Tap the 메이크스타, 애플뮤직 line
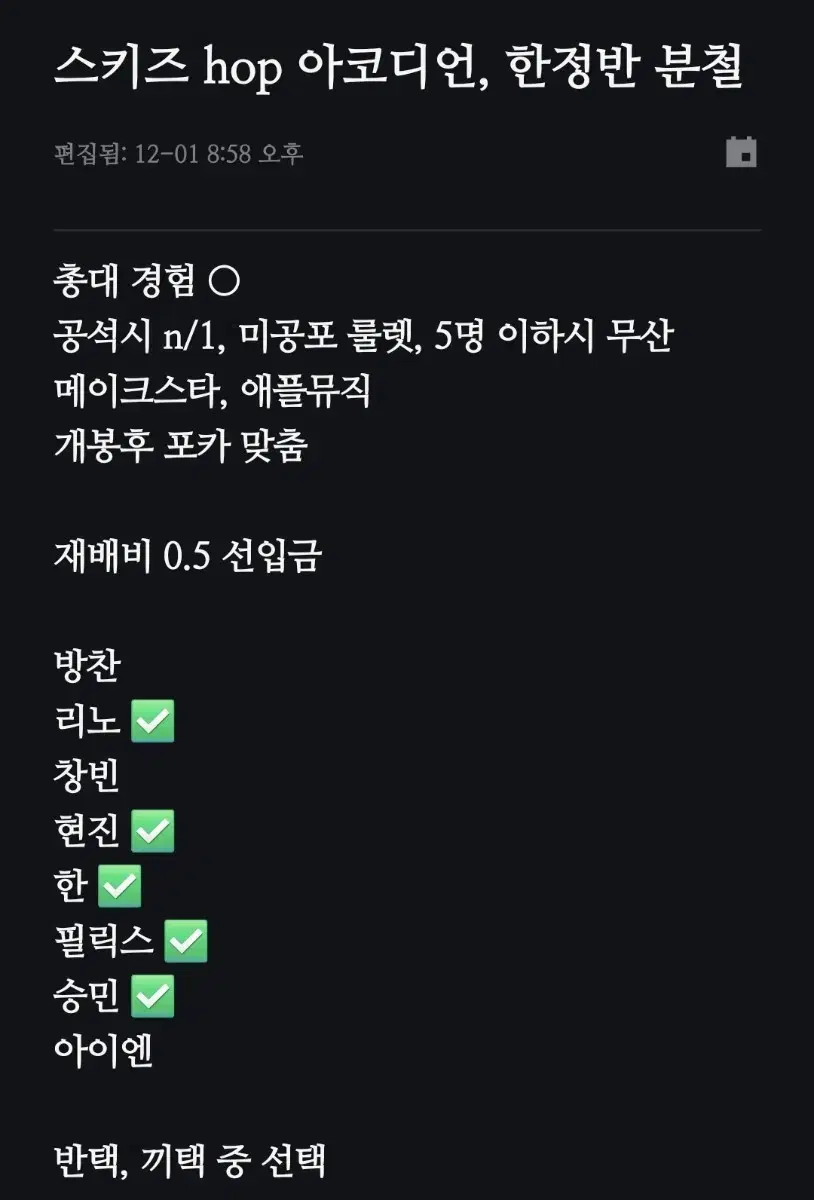The image size is (814, 1200). tap(212, 392)
